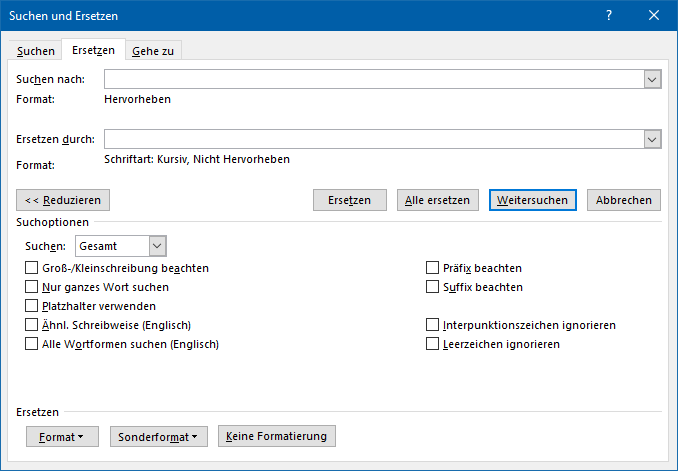Click the Weitersuchen button
This screenshot has width=678, height=471.
(533, 200)
